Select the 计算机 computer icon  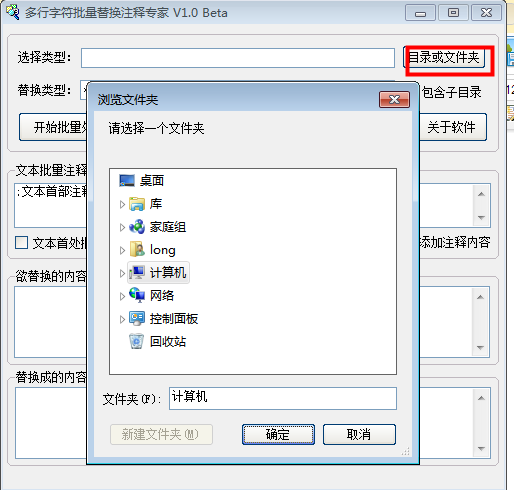point(137,272)
